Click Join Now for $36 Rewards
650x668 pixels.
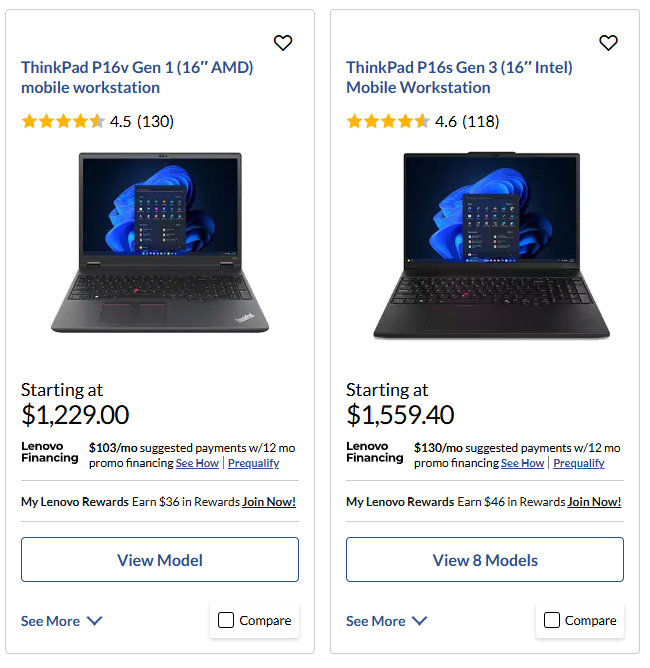pos(269,502)
